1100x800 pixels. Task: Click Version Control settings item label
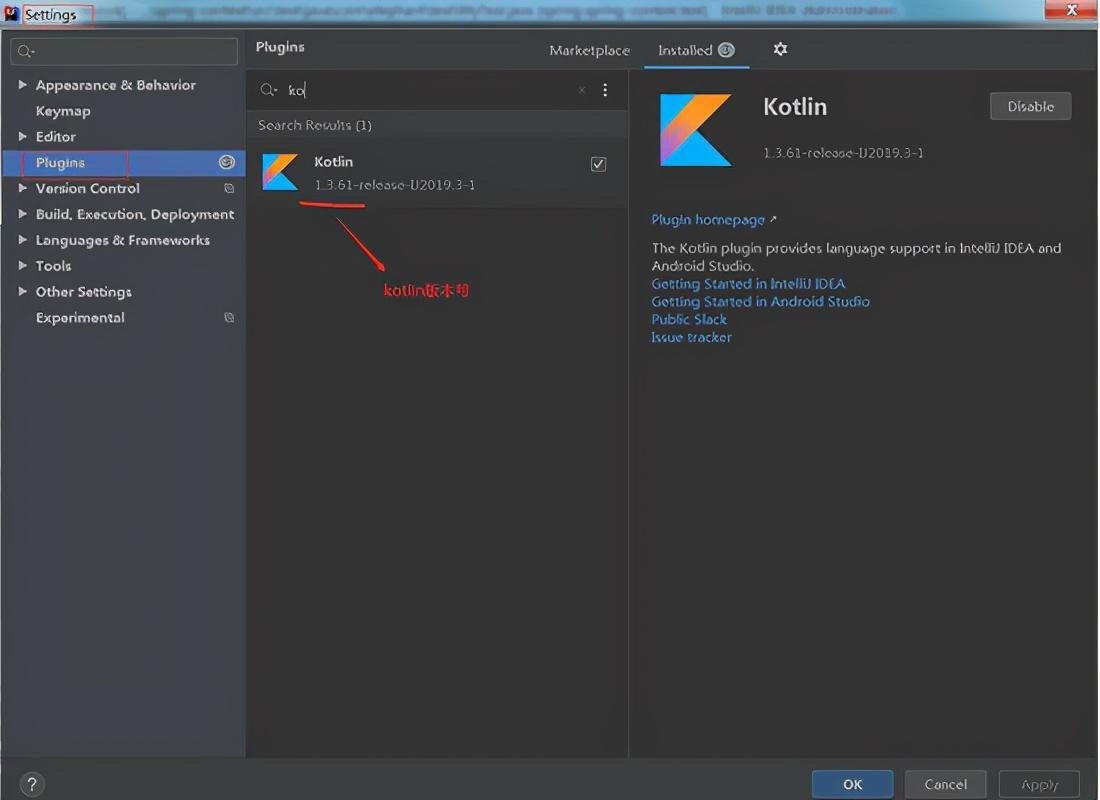pyautogui.click(x=88, y=189)
